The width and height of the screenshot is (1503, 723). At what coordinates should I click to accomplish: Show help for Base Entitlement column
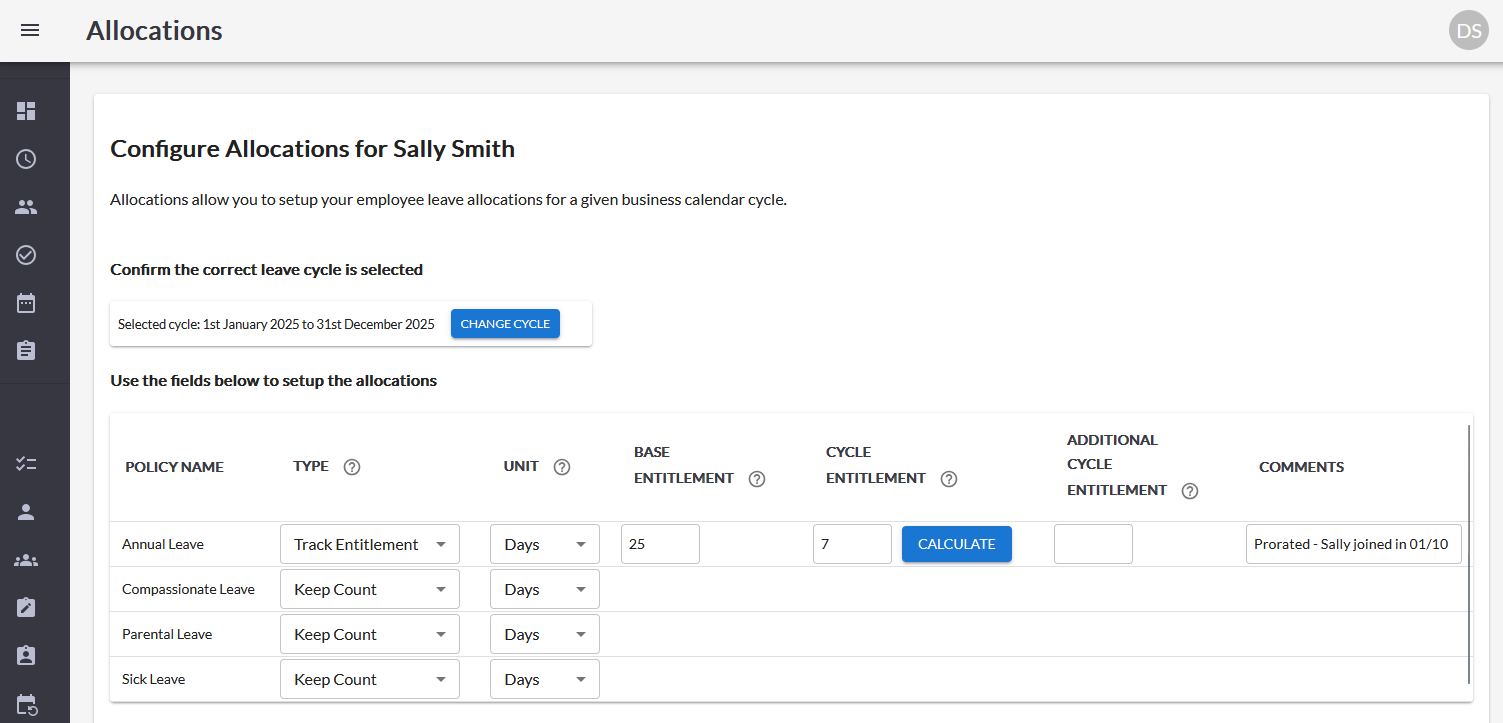(x=757, y=479)
